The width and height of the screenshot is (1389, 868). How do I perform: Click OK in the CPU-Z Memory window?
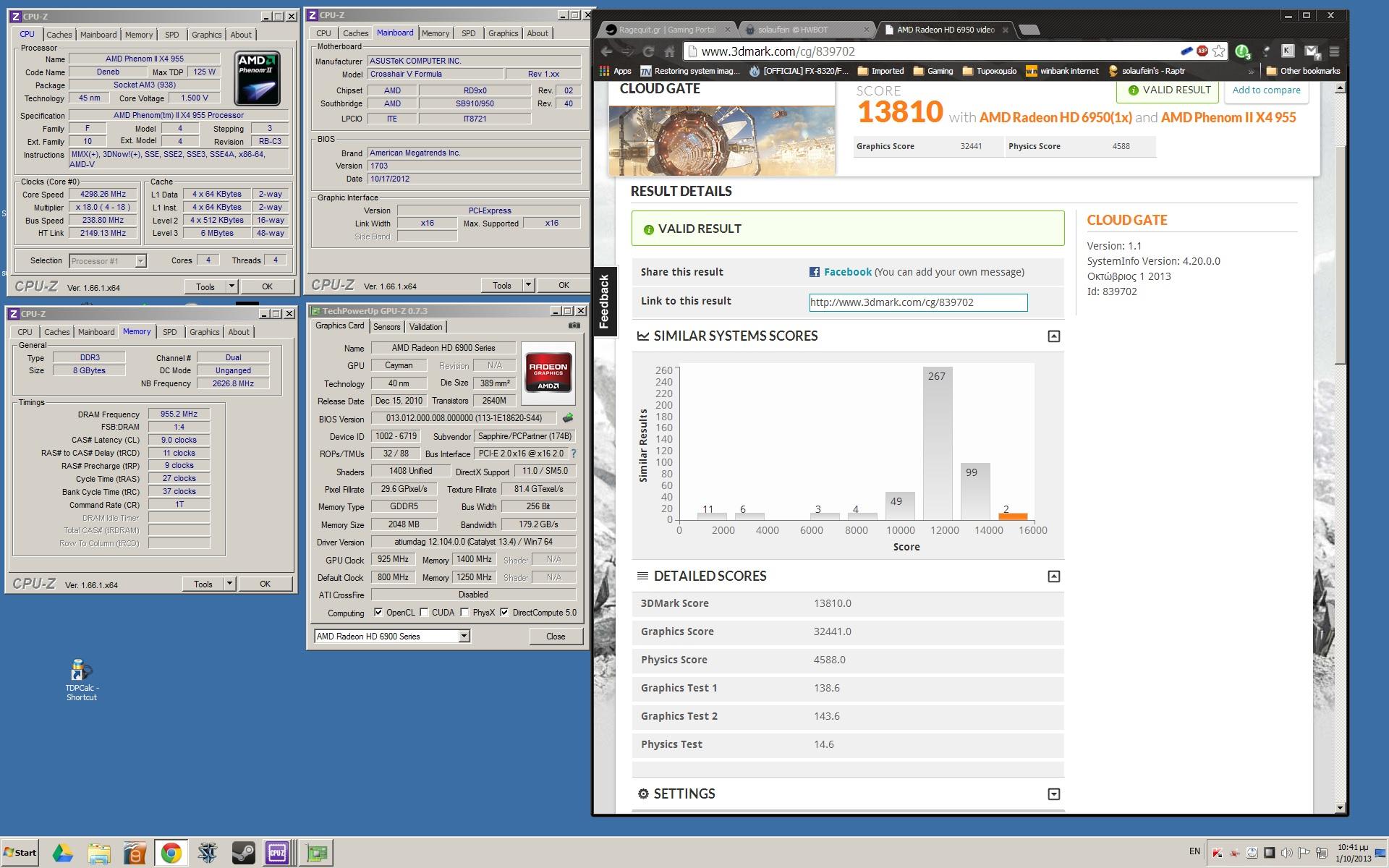tap(265, 584)
